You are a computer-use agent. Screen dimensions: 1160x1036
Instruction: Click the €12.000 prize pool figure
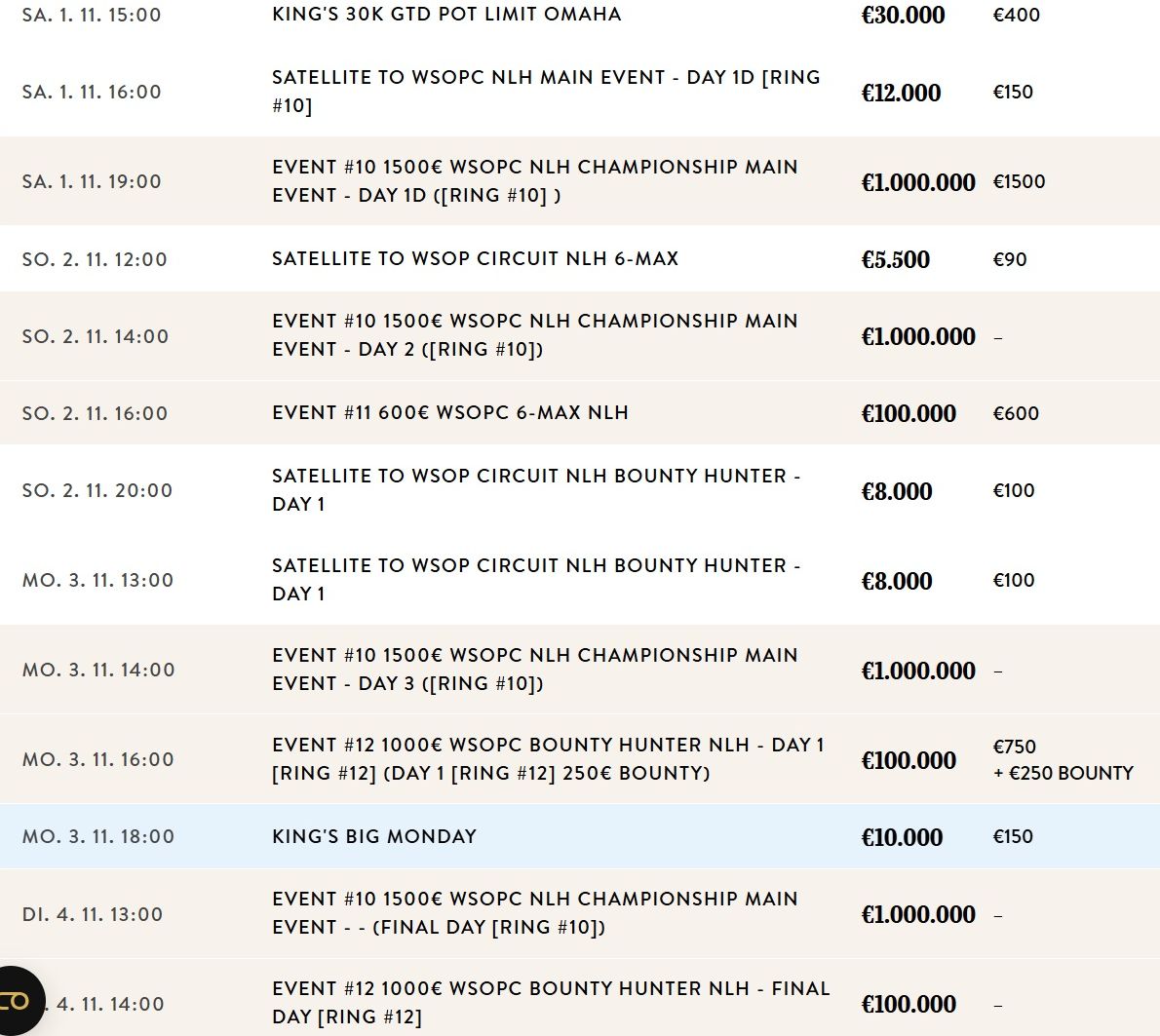tap(901, 94)
